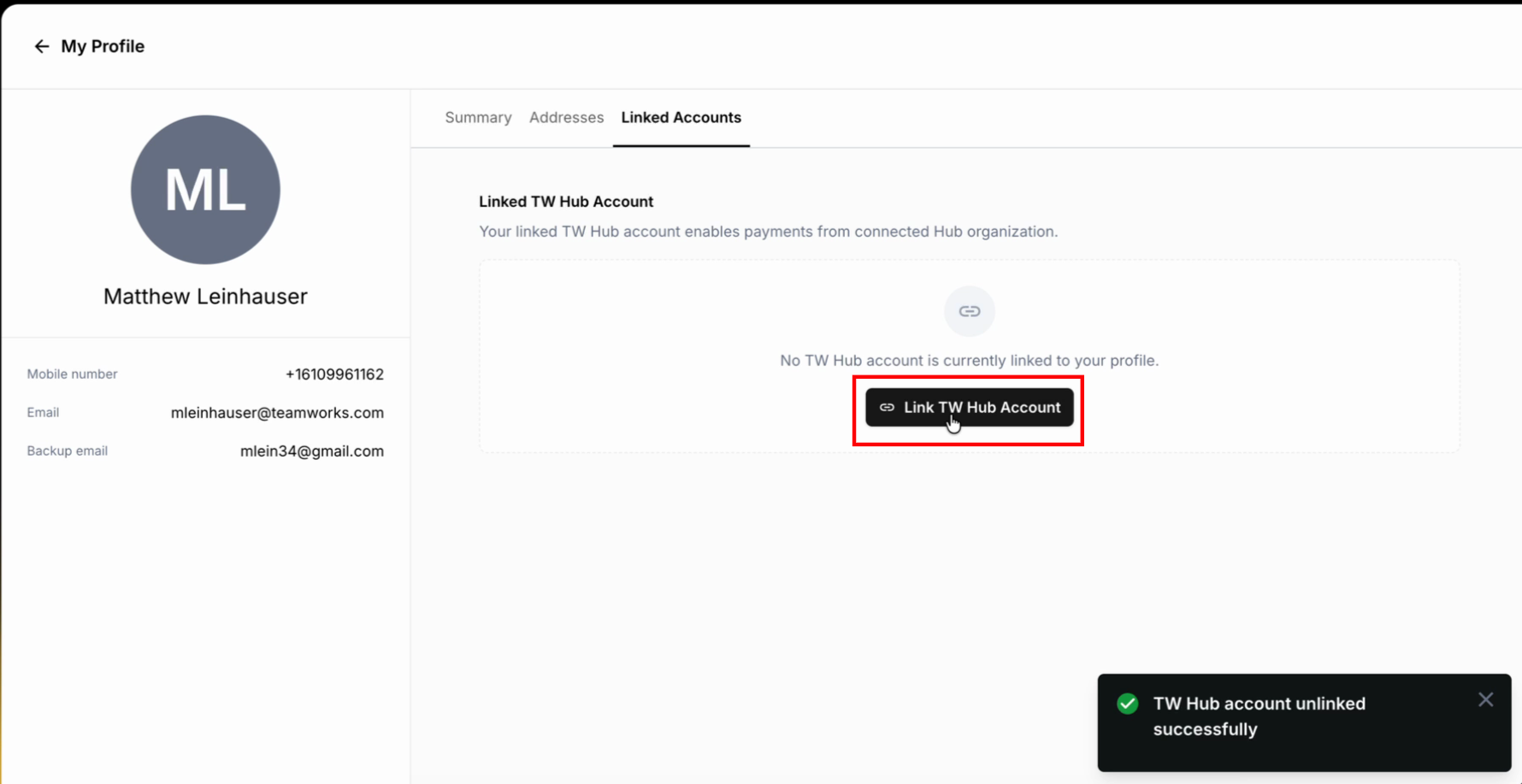1522x784 pixels.
Task: Click the Link TW Hub Account button
Action: [969, 407]
